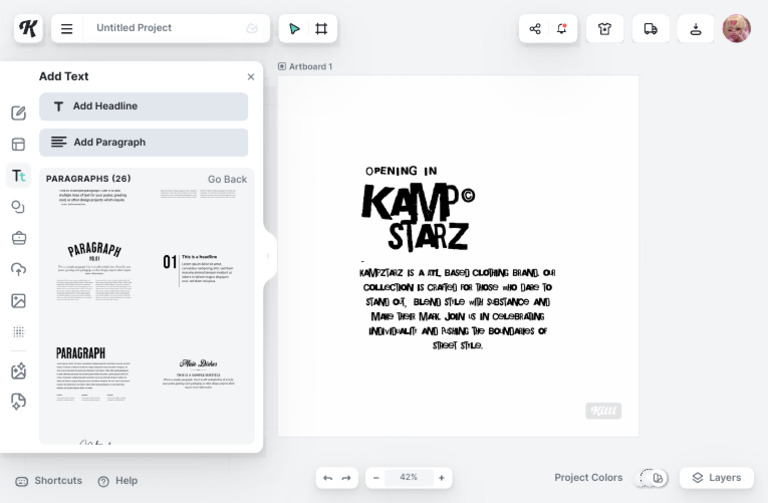
Task: Click Add Headline button
Action: 144,106
